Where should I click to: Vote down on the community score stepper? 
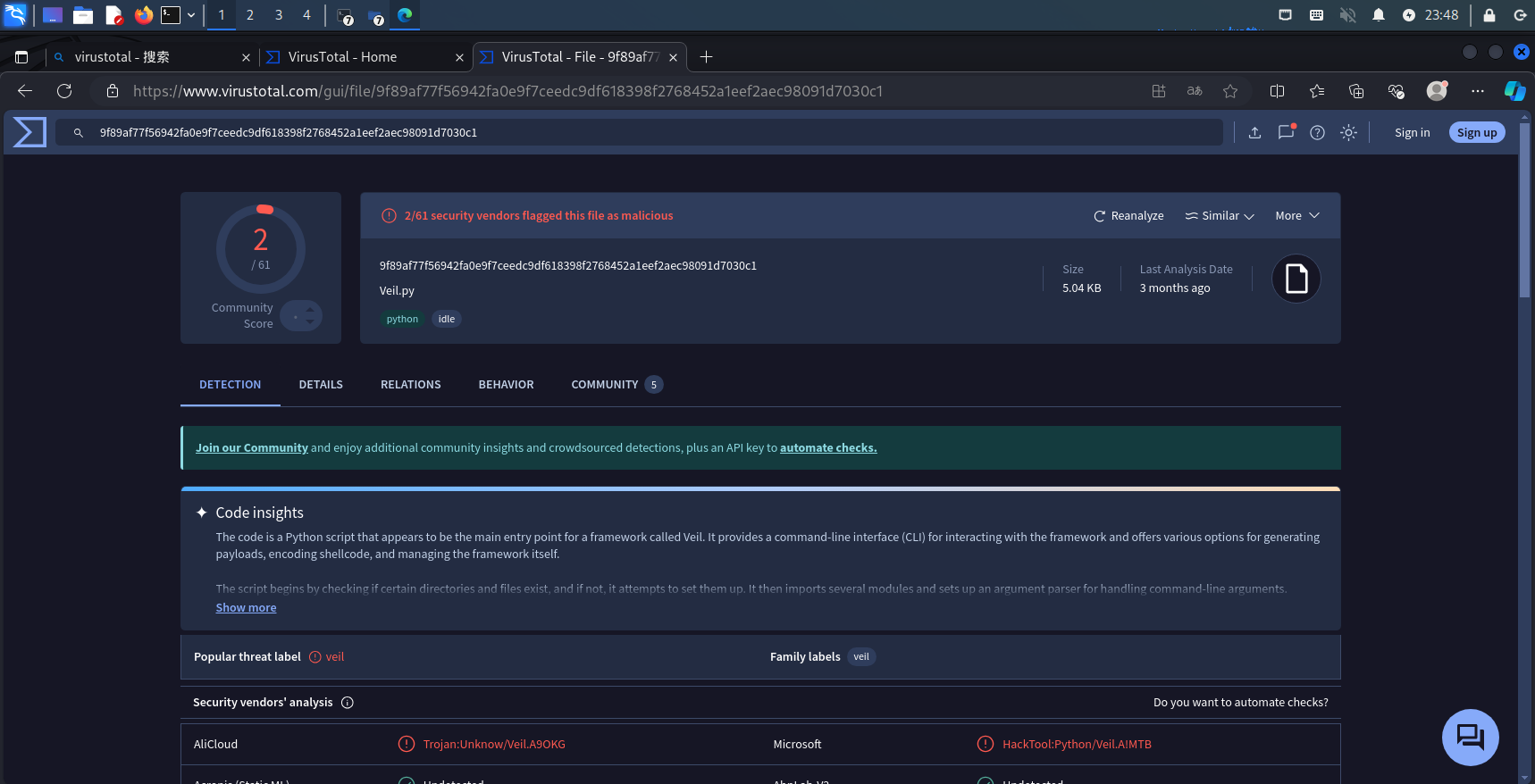310,321
